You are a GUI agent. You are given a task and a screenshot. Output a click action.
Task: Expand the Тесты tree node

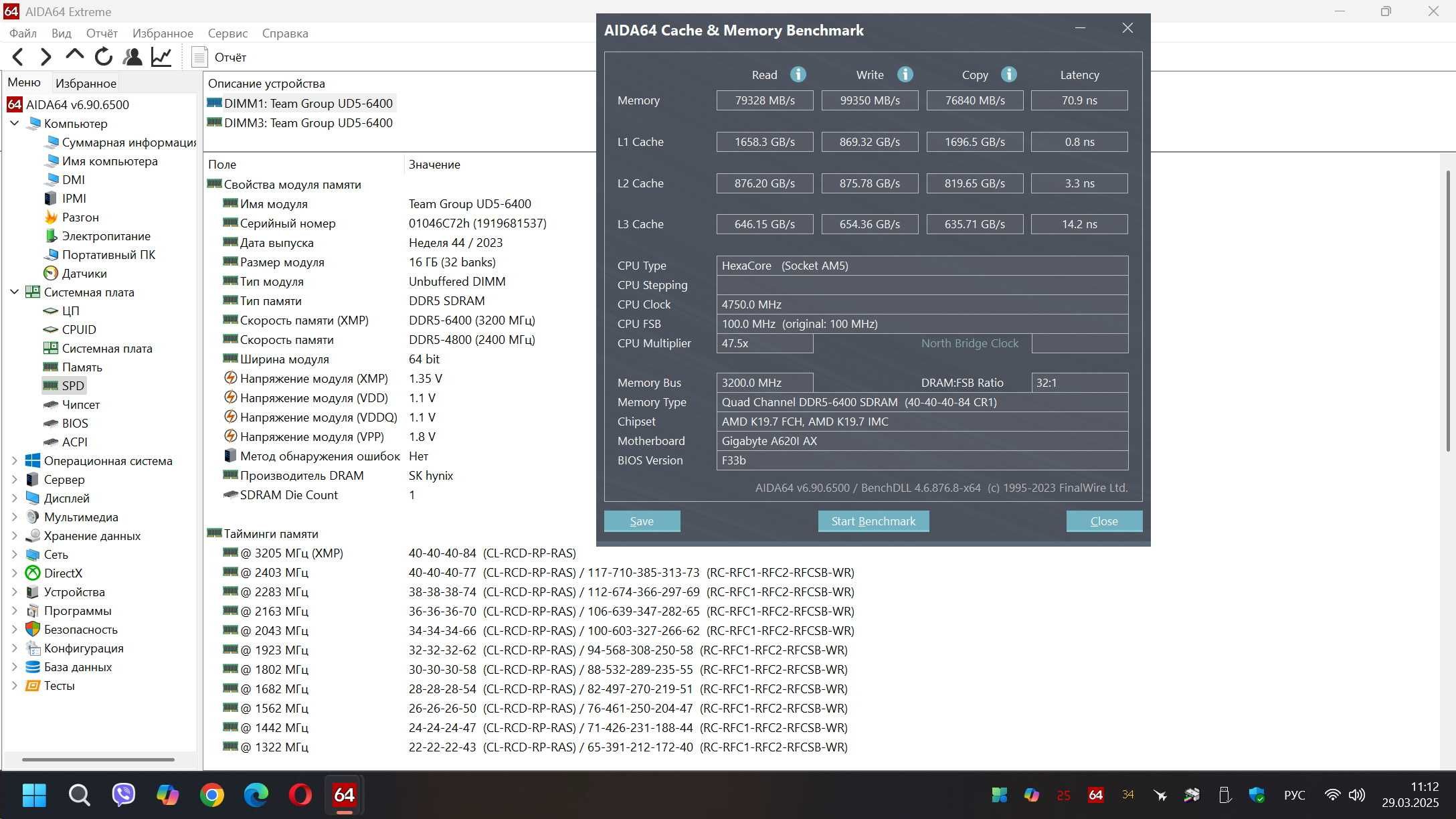pos(14,685)
